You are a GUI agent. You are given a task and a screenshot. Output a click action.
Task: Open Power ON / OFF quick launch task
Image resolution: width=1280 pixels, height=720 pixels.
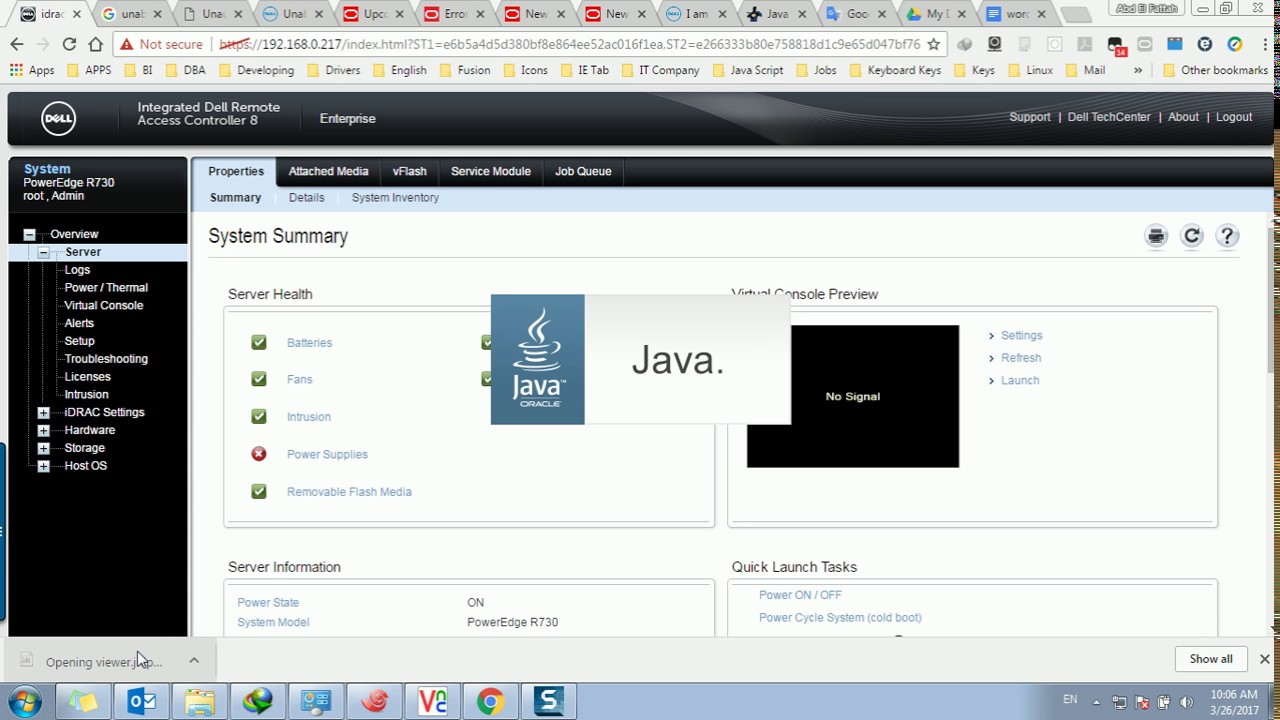pos(800,595)
